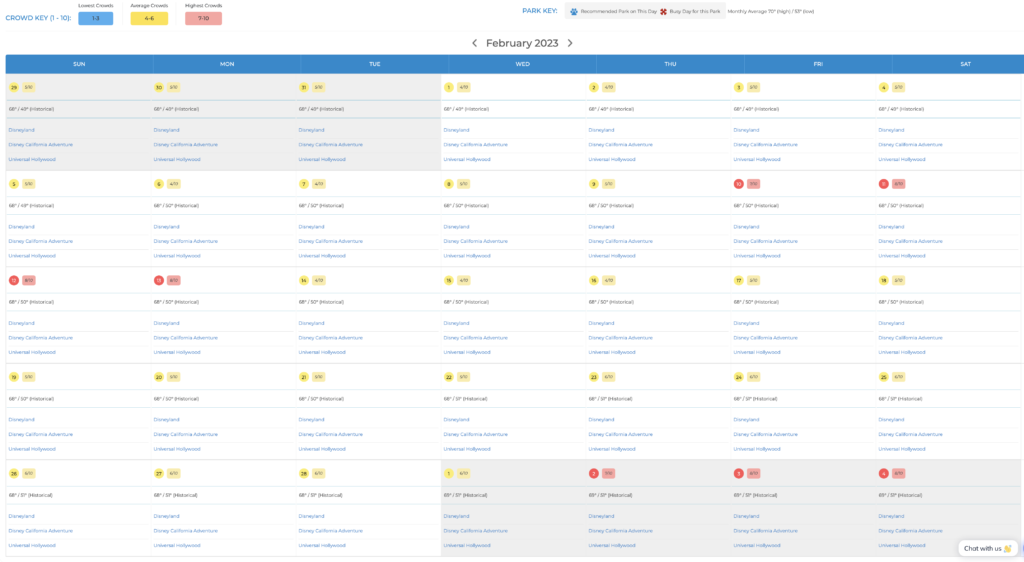The image size is (1024, 562).
Task: Open Disney California Adventure for January 30
Action: pyautogui.click(x=185, y=145)
